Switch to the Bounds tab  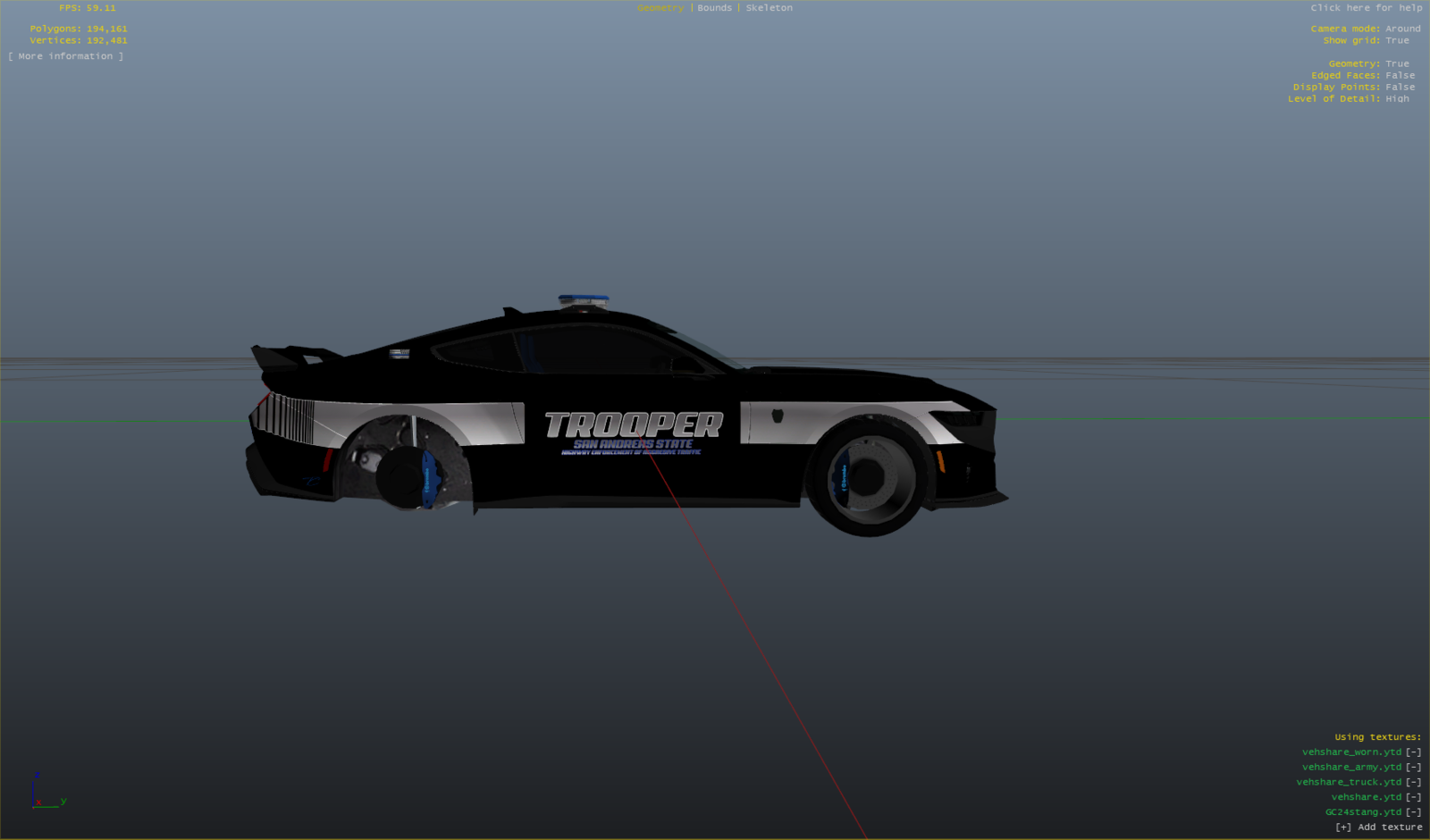click(714, 8)
